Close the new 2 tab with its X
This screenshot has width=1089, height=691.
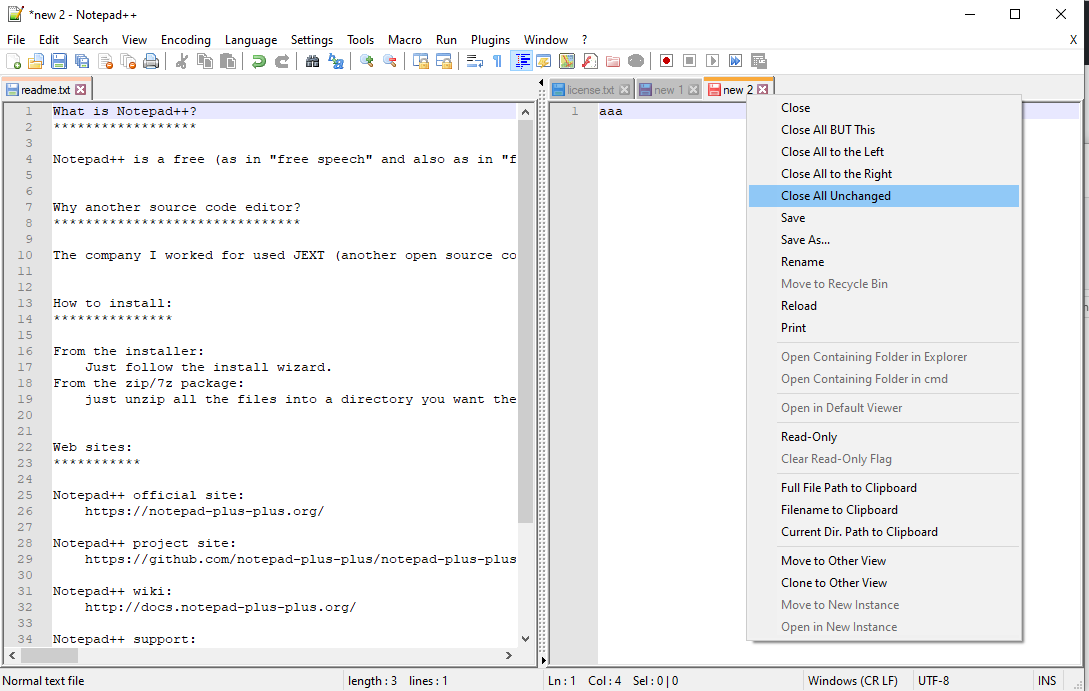(763, 90)
